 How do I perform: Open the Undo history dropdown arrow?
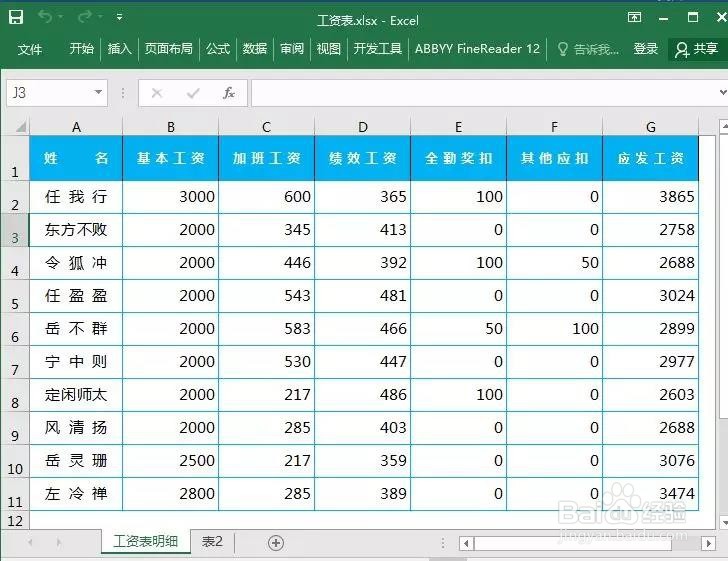pyautogui.click(x=61, y=17)
